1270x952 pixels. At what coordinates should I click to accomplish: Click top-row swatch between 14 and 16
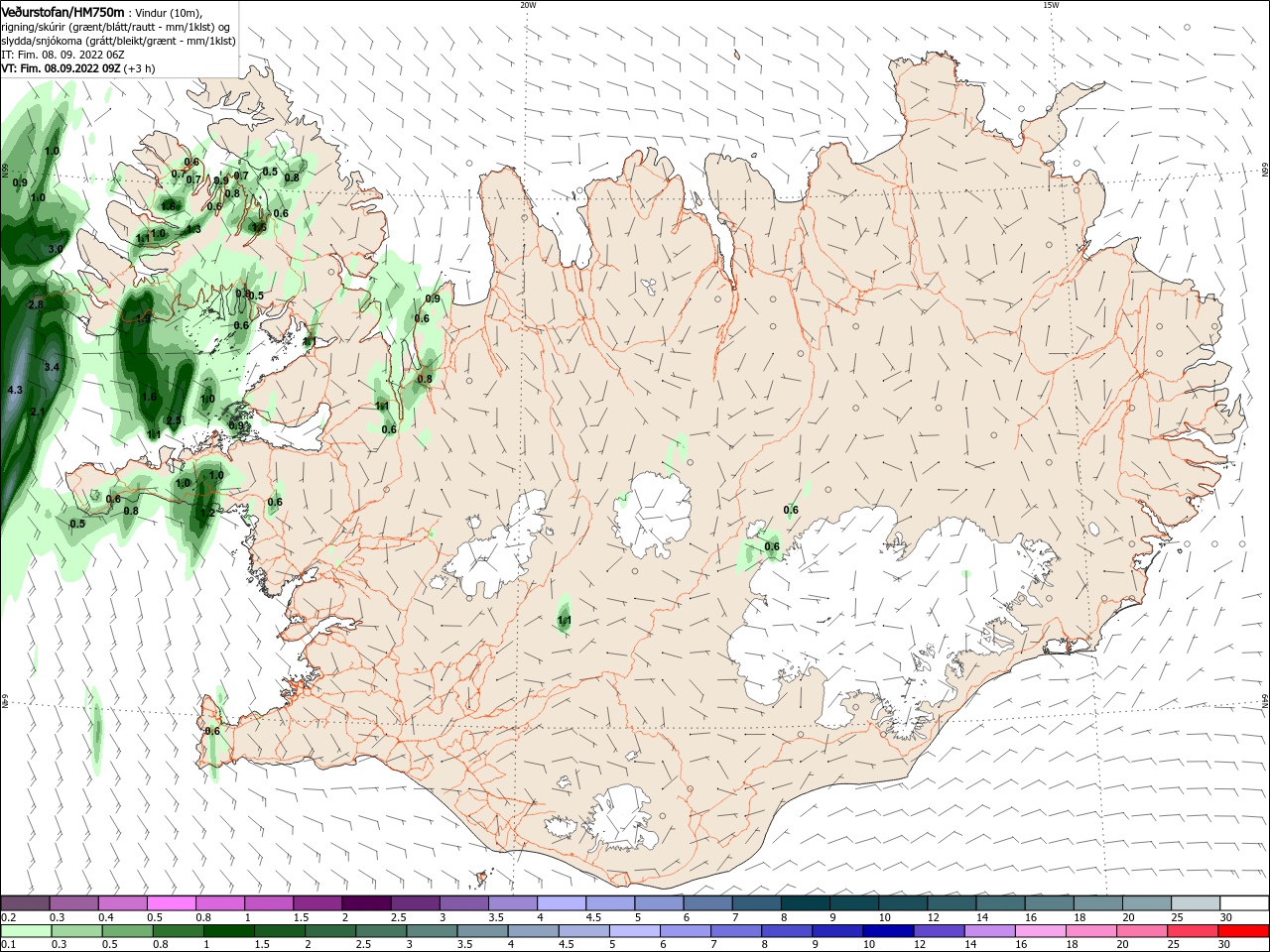click(1002, 903)
